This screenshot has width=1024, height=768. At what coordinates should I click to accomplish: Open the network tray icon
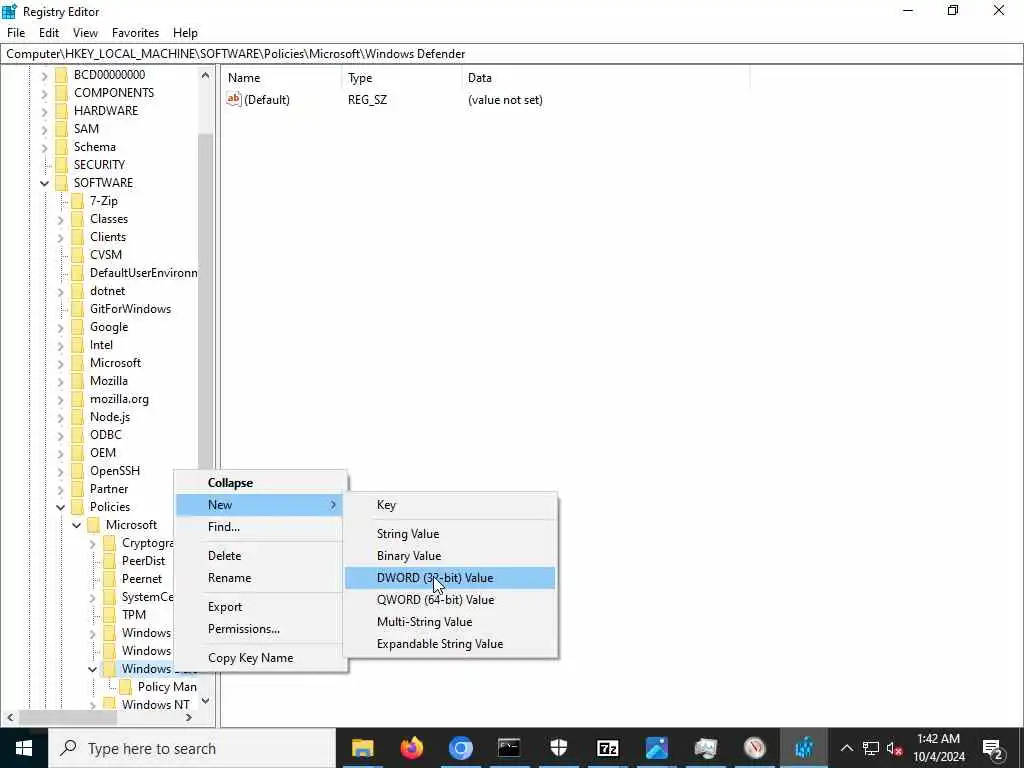[x=871, y=748]
